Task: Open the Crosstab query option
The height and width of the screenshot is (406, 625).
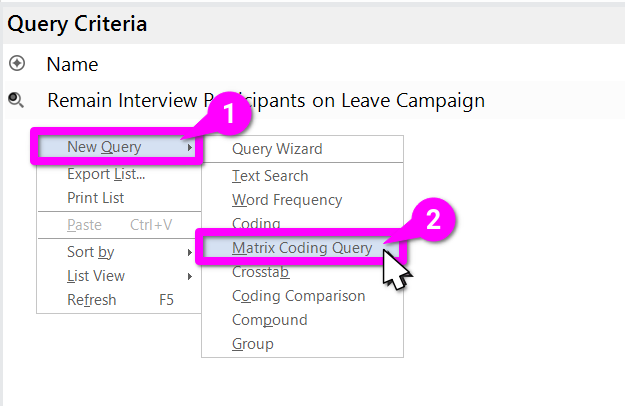Action: click(260, 272)
